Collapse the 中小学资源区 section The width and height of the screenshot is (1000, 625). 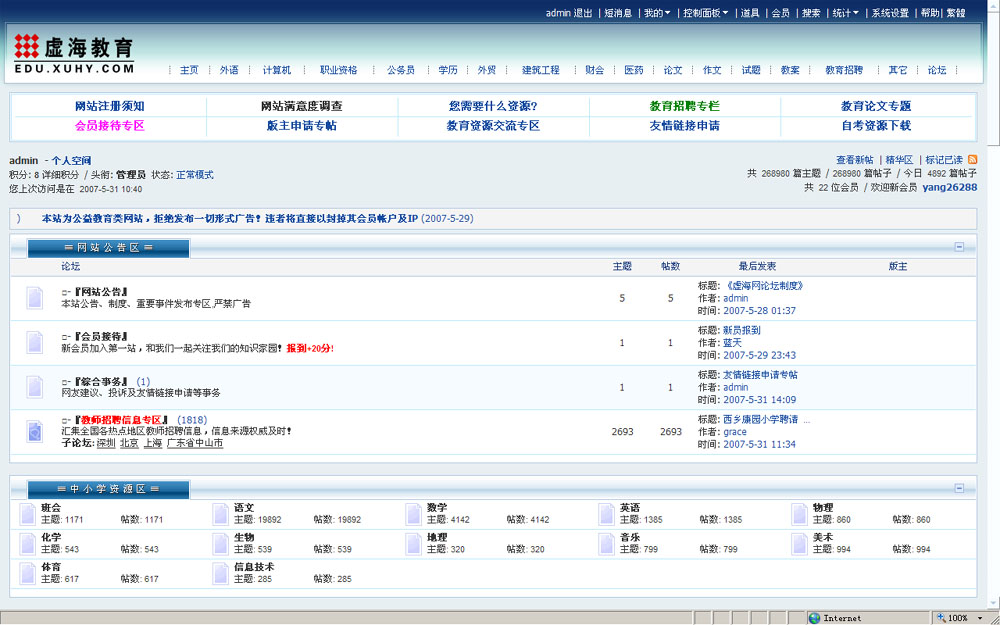pyautogui.click(x=959, y=488)
